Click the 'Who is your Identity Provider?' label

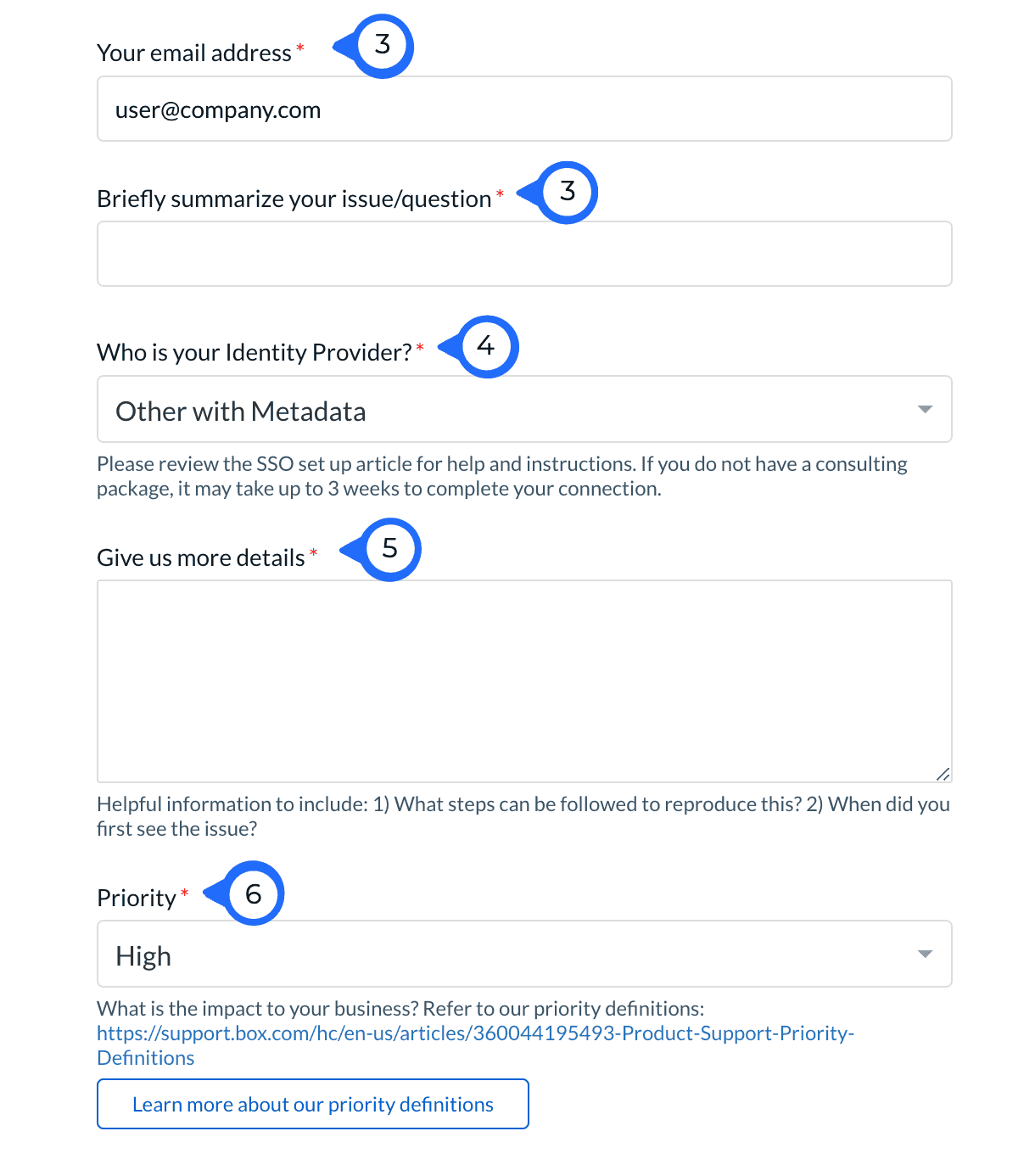pyautogui.click(x=254, y=353)
